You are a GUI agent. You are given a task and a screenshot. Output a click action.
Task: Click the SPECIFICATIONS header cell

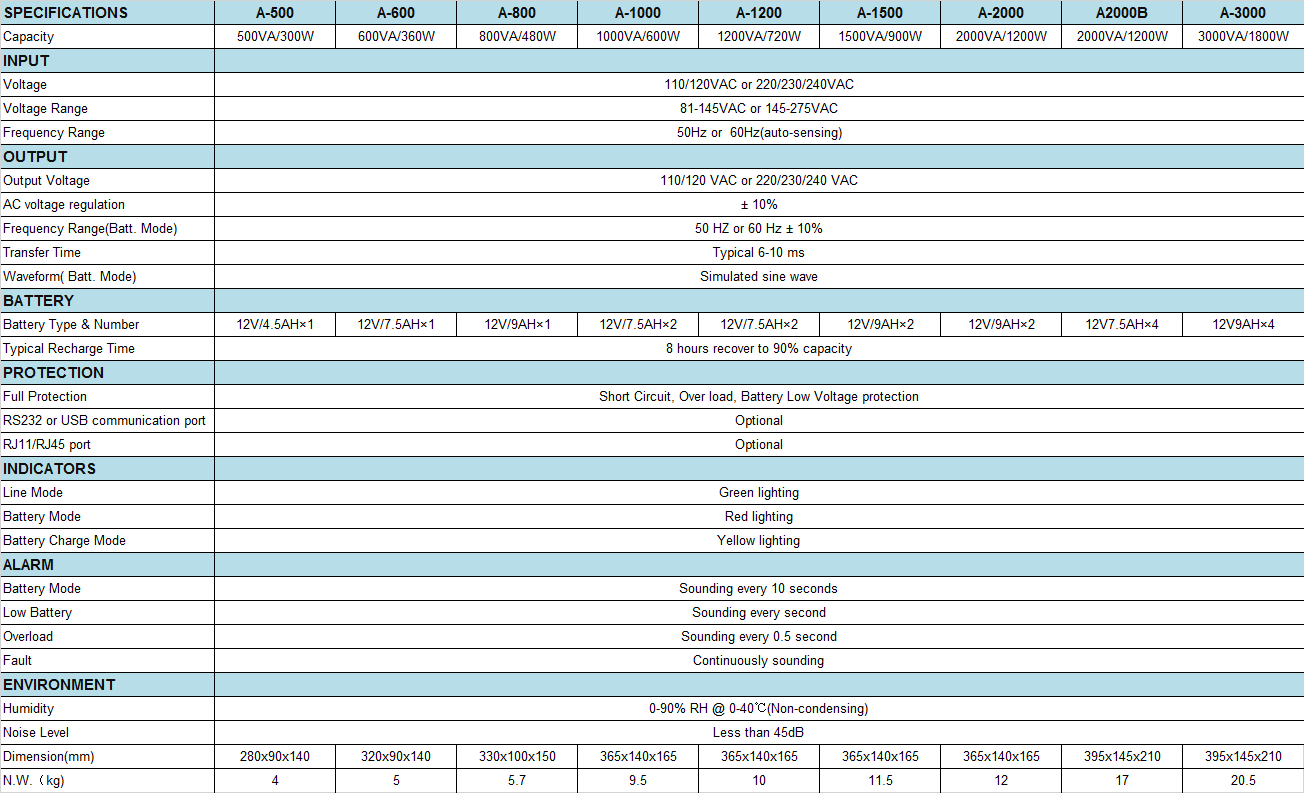107,13
